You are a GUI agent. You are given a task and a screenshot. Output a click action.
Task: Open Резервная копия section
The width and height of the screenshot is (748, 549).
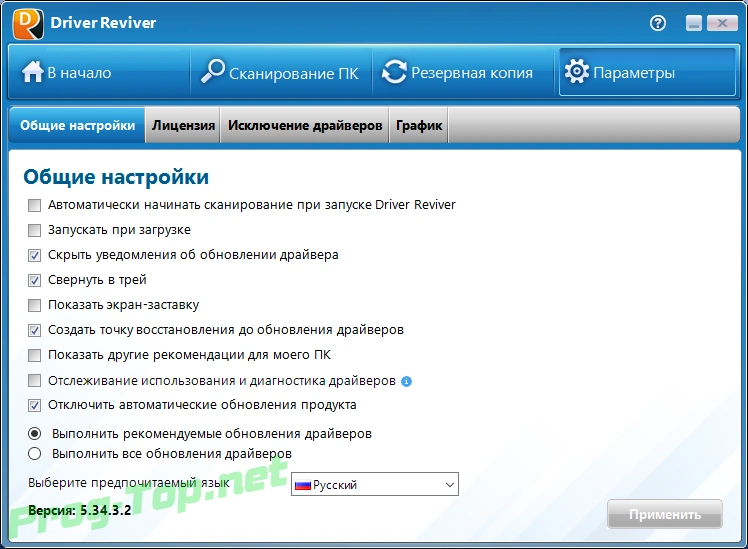point(463,72)
